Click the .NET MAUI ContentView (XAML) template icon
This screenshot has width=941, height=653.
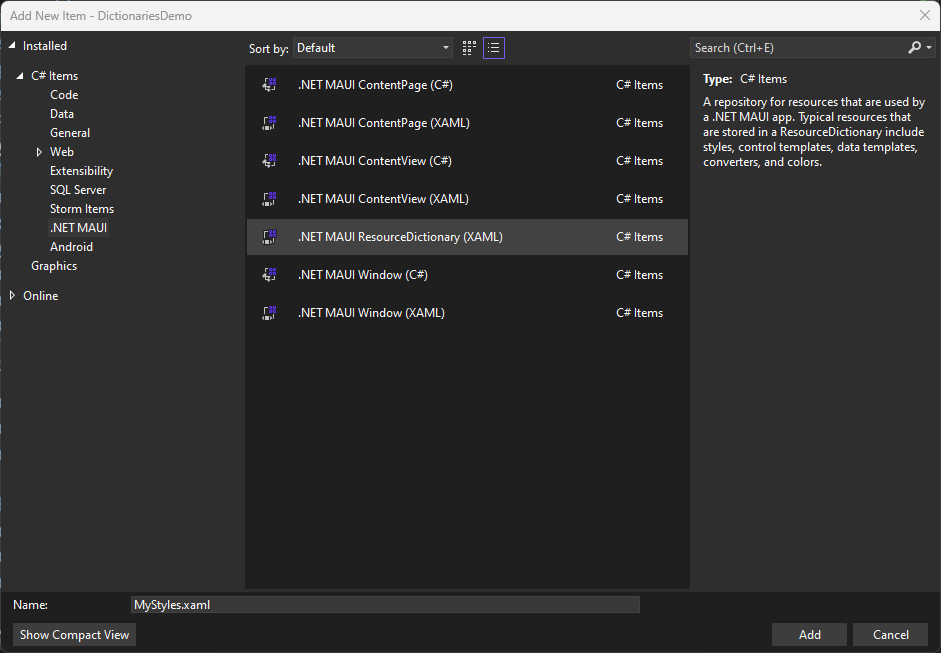coord(269,199)
